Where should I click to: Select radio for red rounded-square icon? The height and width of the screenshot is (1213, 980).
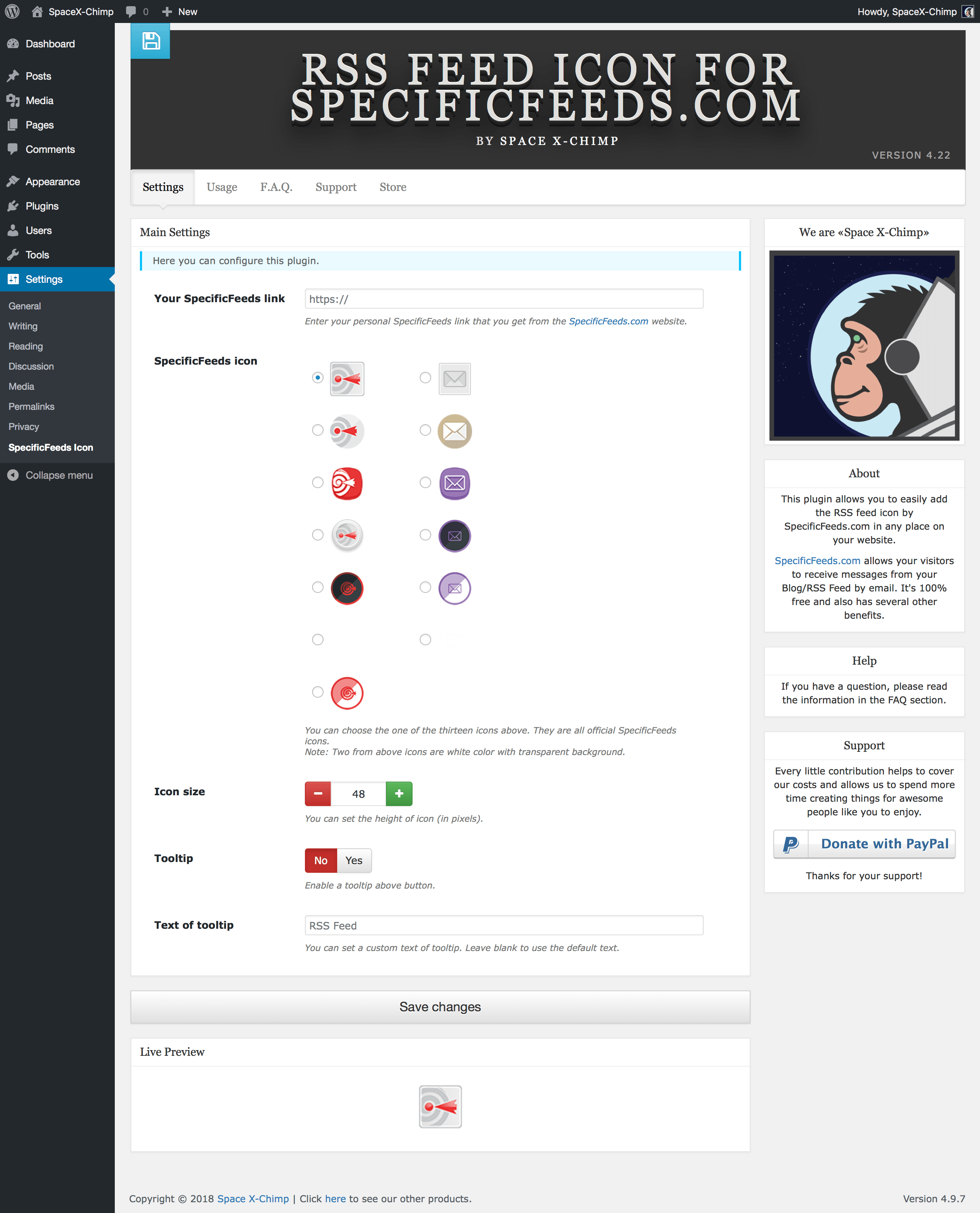pos(318,482)
